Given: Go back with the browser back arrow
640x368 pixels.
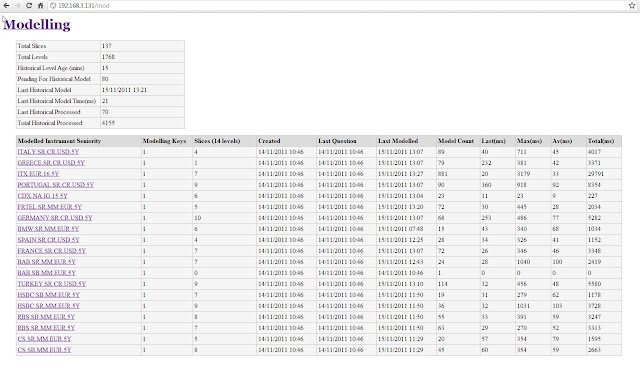Looking at the screenshot, I should [6, 6].
